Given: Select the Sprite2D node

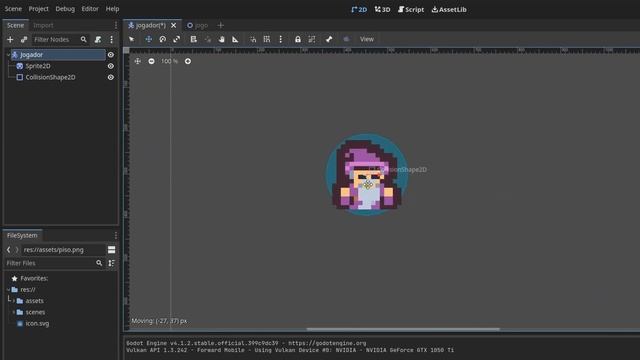Looking at the screenshot, I should pyautogui.click(x=38, y=66).
